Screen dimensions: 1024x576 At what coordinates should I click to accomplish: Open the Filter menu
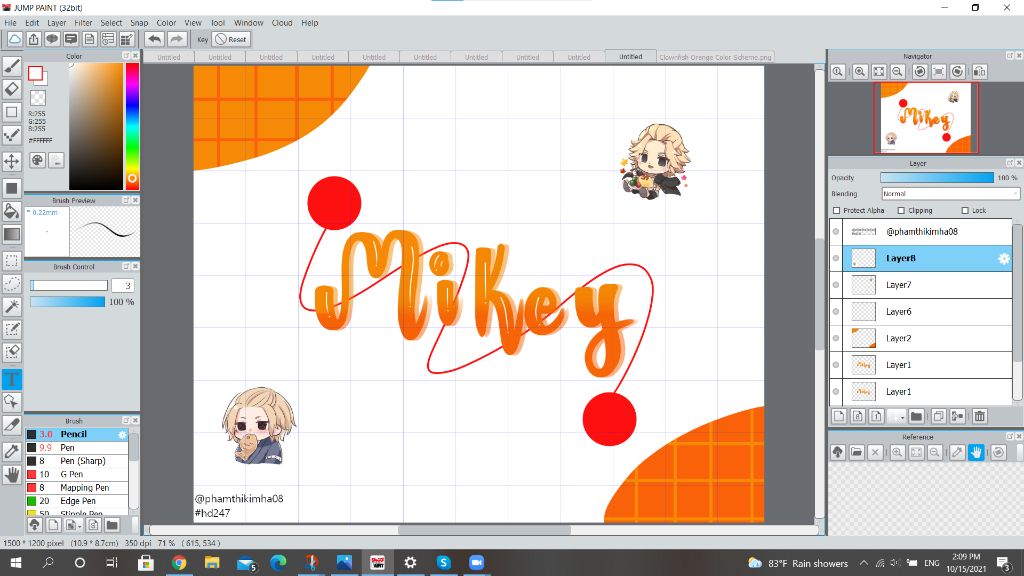tap(83, 23)
